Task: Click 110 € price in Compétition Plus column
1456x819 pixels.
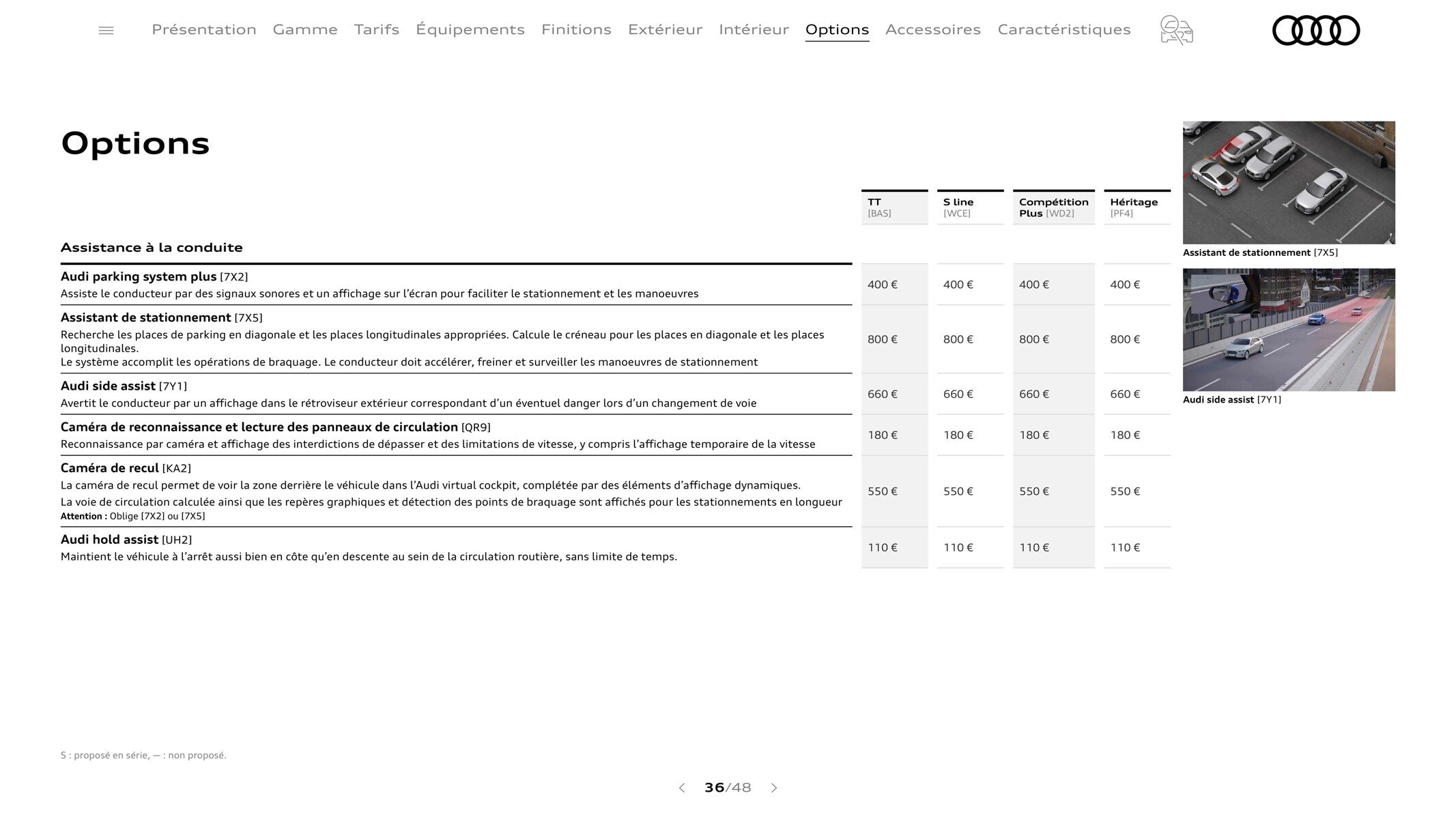Action: 1034,547
